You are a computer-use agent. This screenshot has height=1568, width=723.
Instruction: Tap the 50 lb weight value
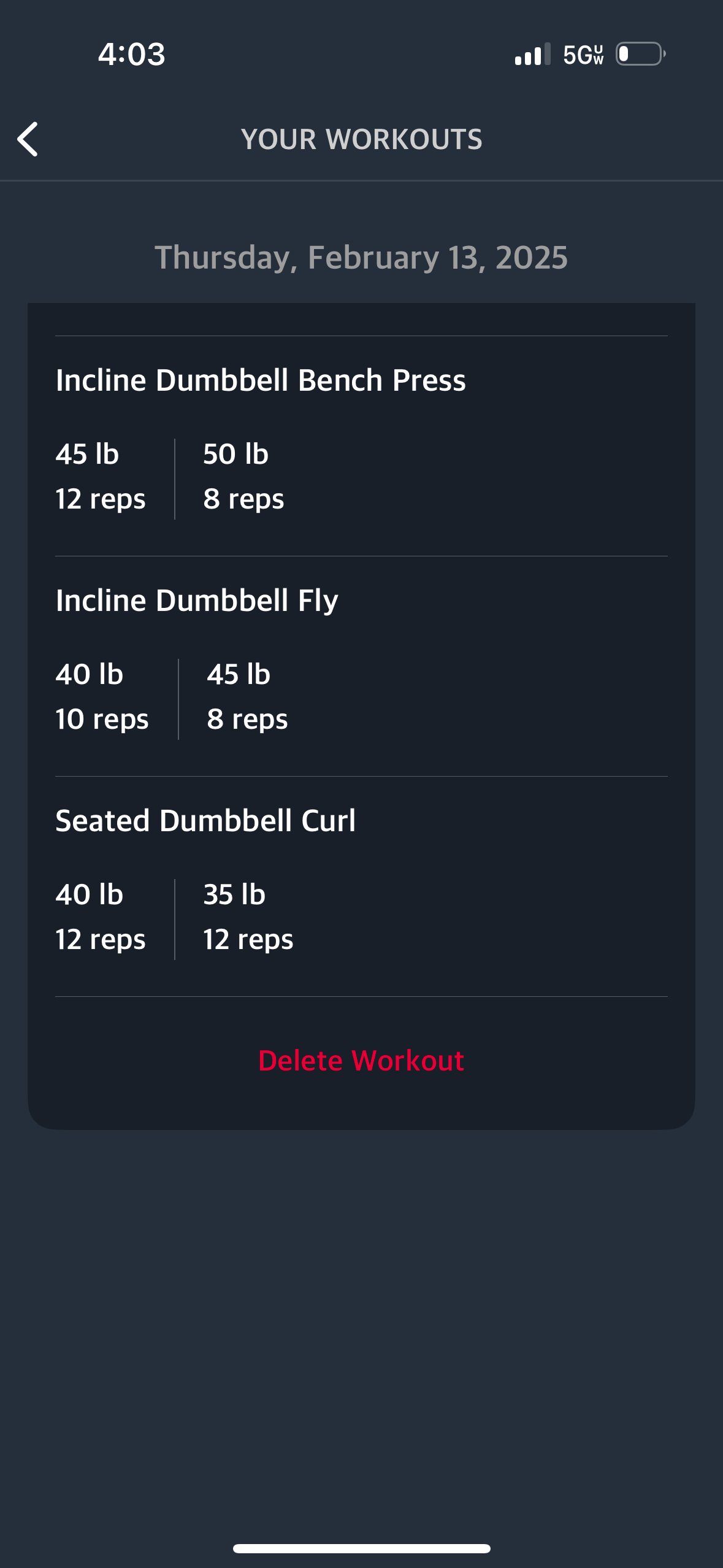(x=236, y=455)
